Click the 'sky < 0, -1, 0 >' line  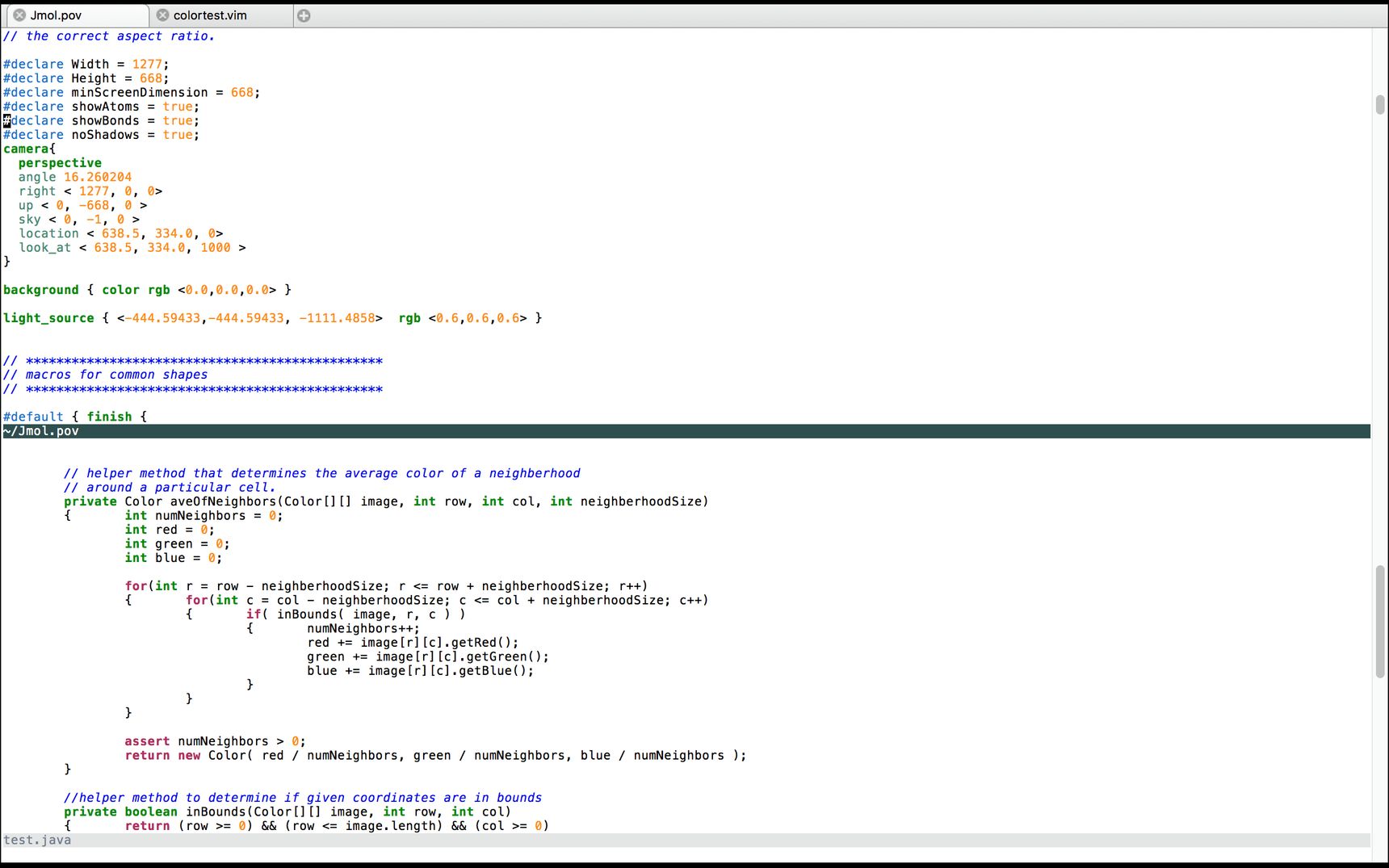click(79, 220)
